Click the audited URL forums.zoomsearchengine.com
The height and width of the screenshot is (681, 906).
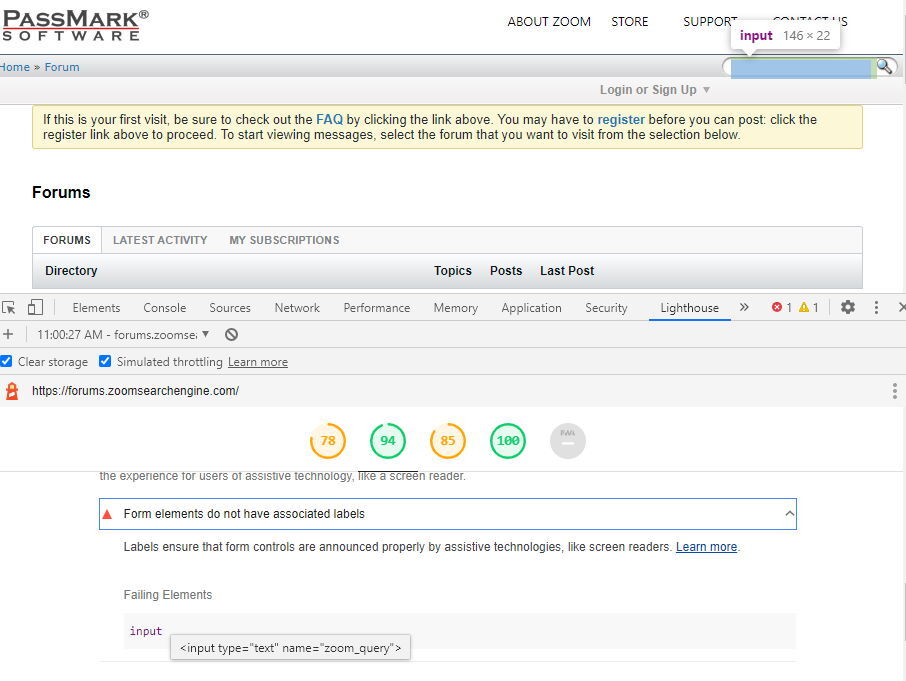click(x=135, y=391)
